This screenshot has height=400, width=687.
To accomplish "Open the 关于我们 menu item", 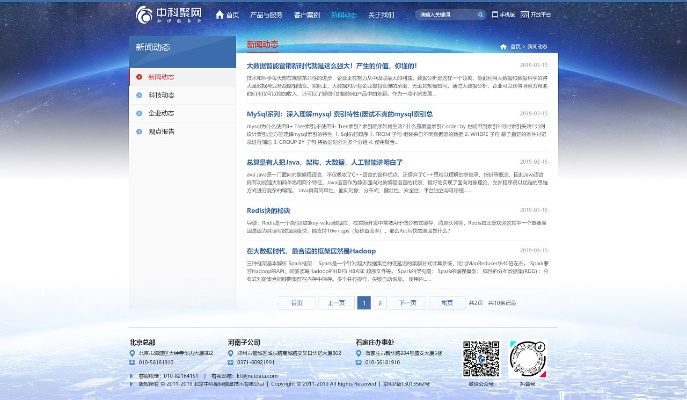I will [381, 15].
